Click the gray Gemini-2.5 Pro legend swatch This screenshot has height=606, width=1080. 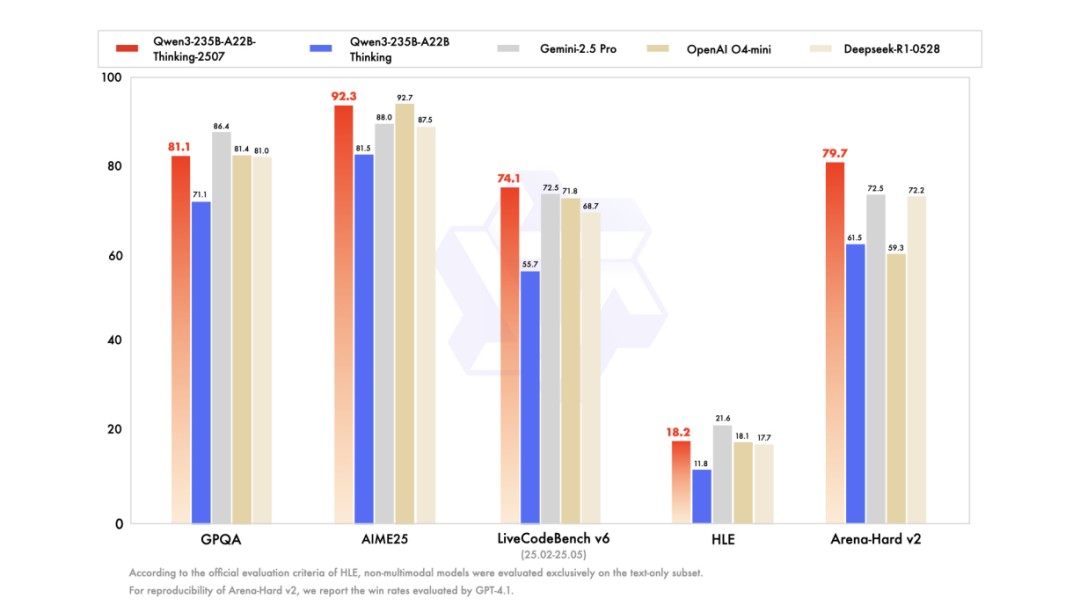click(508, 48)
